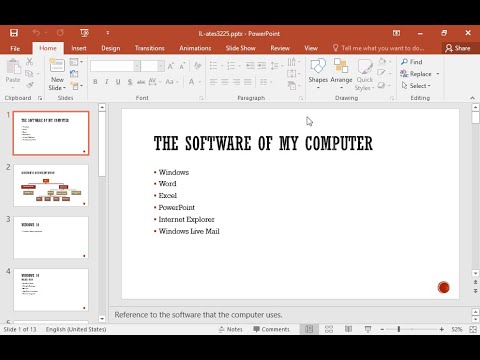This screenshot has width=480, height=360.
Task: Select slide 3 thumbnail
Action: pyautogui.click(x=51, y=238)
